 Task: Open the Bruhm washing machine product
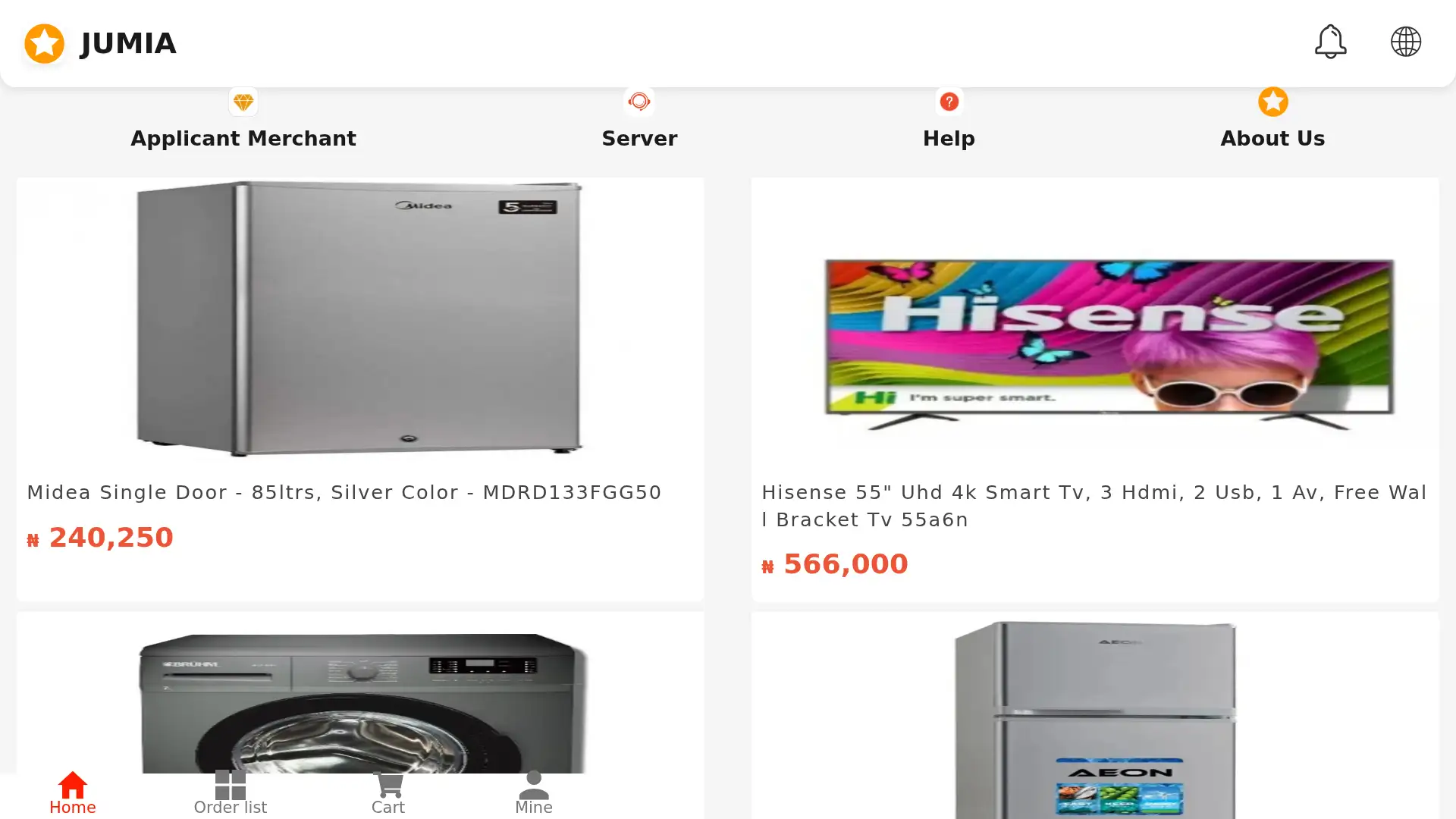pos(362,704)
